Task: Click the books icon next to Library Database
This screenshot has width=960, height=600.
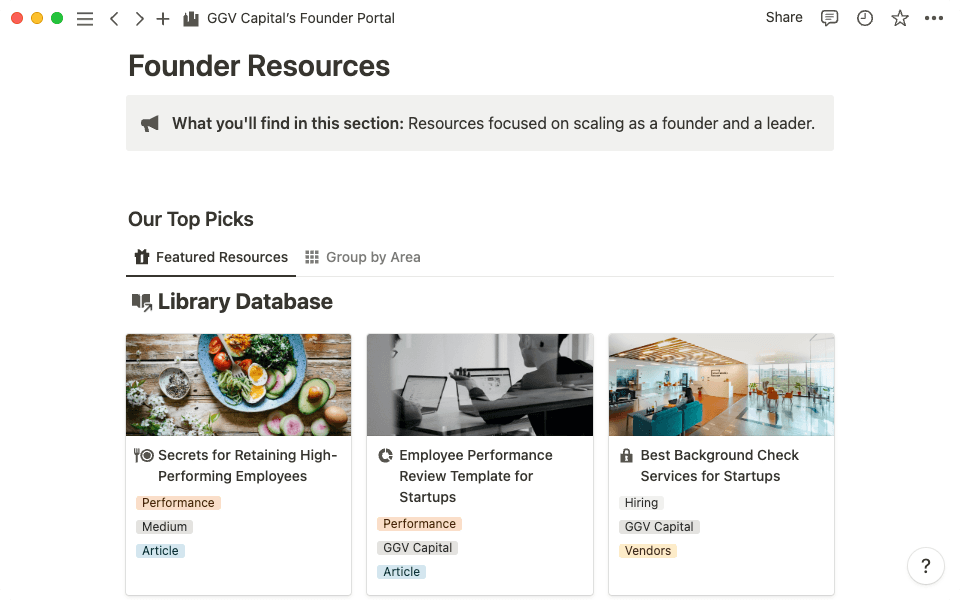Action: 139,301
